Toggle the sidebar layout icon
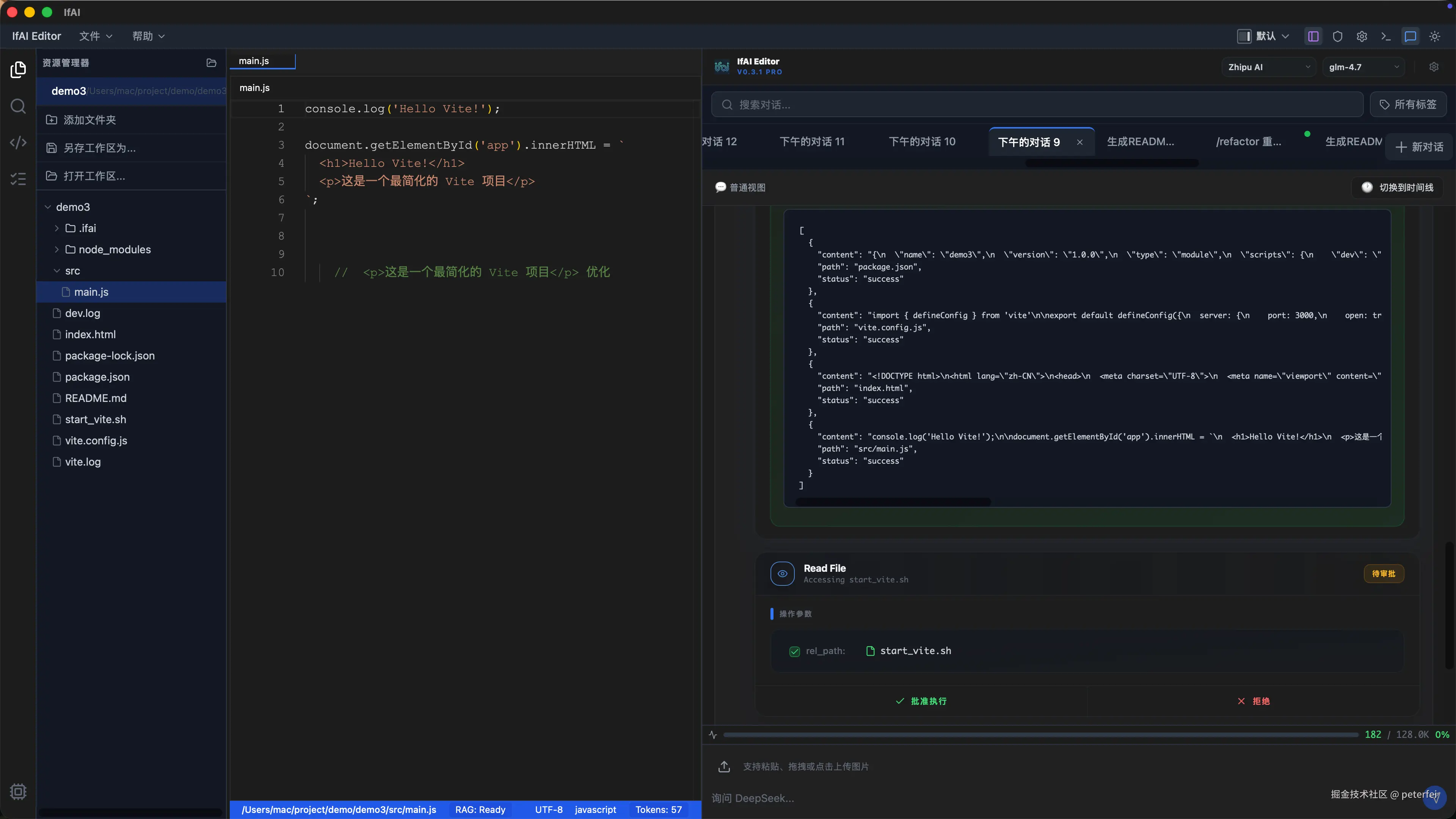This screenshot has width=1456, height=819. click(1313, 36)
